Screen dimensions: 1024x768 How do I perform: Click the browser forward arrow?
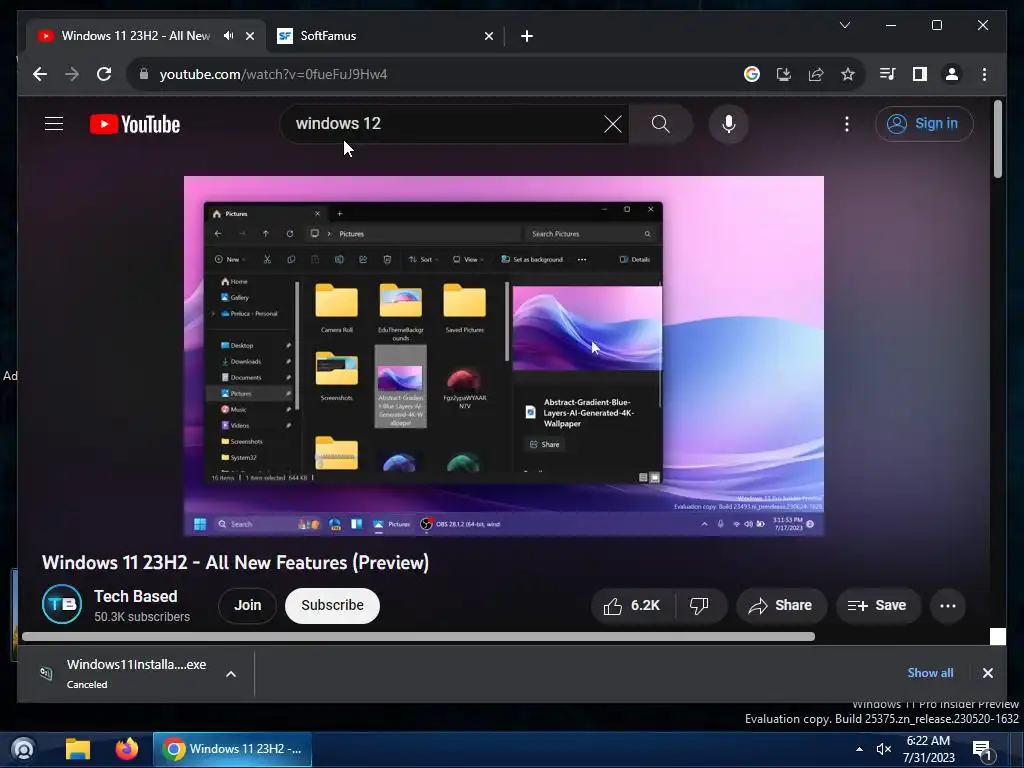tap(72, 74)
